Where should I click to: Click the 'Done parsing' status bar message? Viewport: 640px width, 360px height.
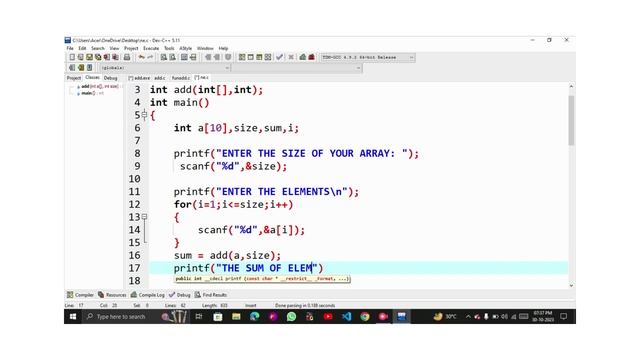pos(305,305)
